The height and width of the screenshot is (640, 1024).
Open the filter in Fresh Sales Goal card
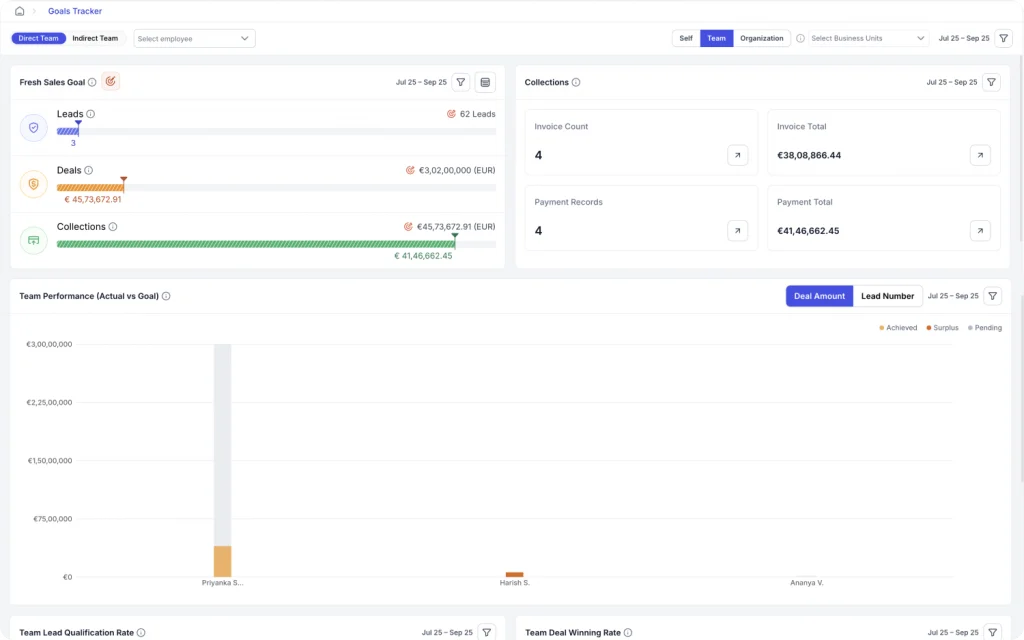tap(461, 82)
